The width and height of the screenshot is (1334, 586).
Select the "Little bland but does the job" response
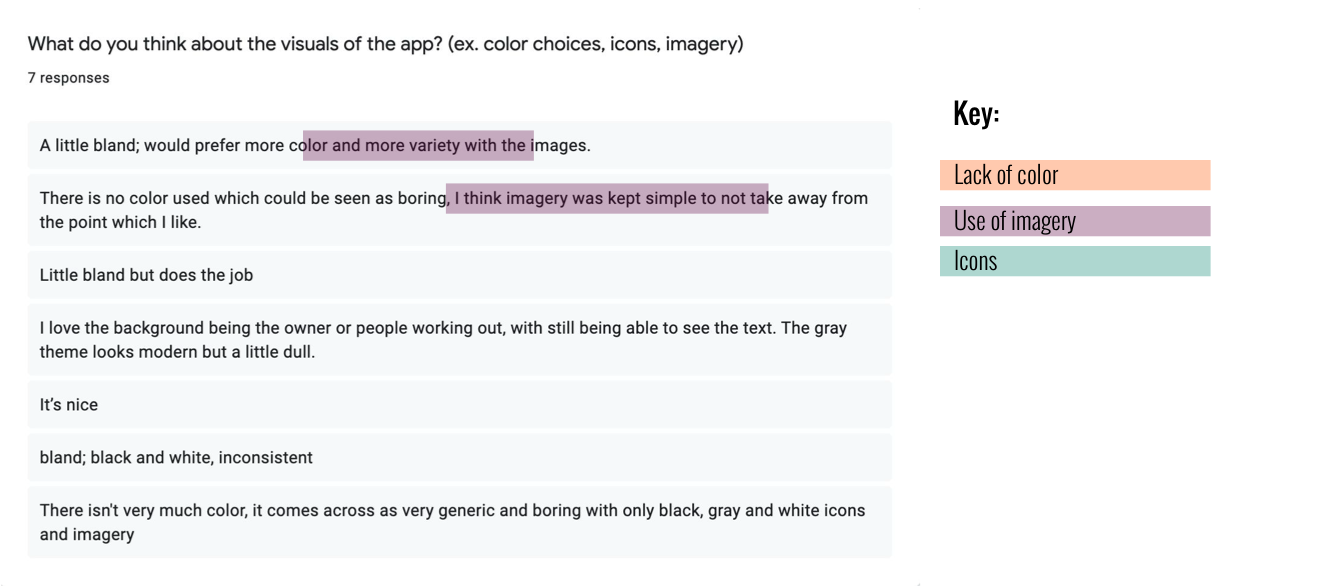[146, 275]
